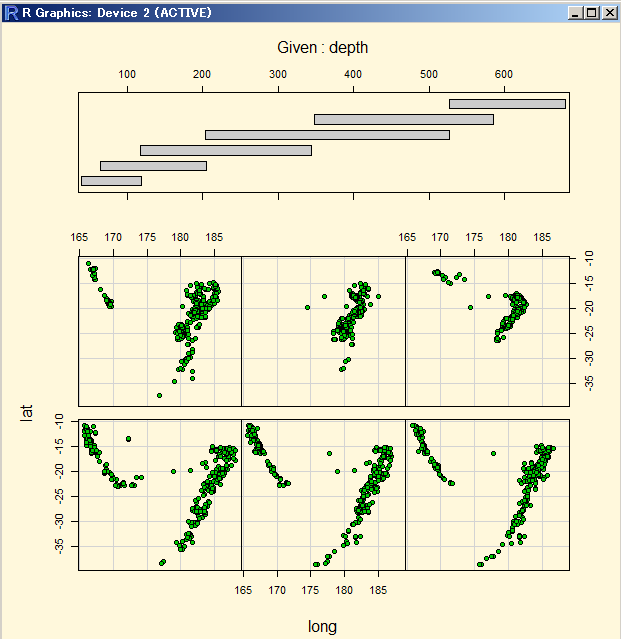Click inside the top-left scatter panel
The image size is (621, 639).
tap(160, 330)
